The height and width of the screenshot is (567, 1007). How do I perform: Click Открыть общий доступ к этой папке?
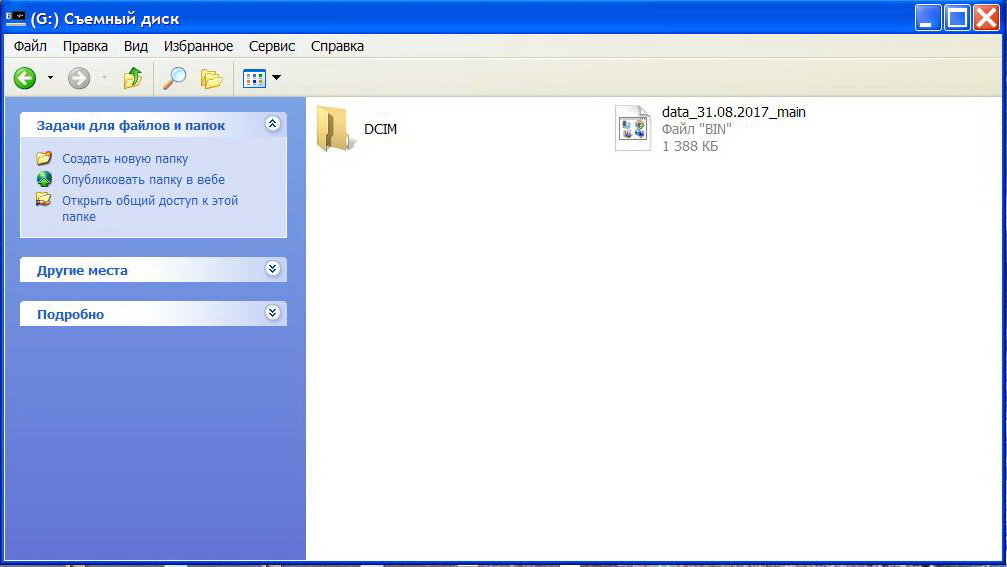149,201
